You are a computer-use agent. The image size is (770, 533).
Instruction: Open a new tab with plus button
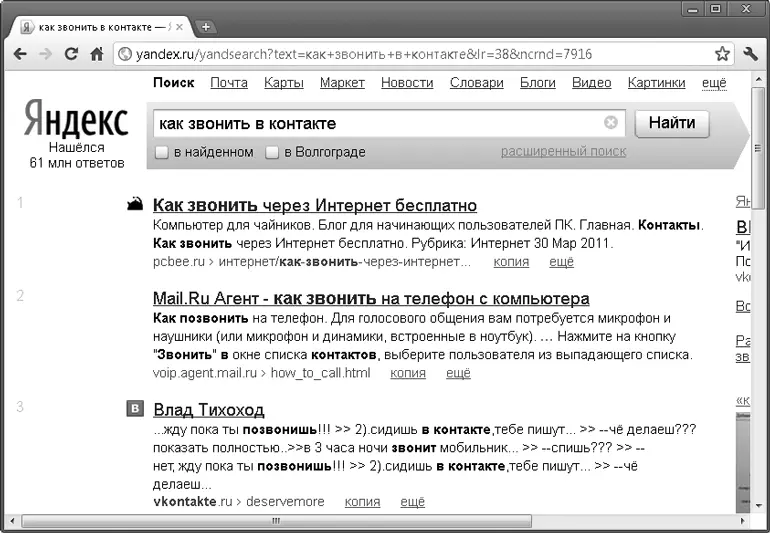point(206,26)
